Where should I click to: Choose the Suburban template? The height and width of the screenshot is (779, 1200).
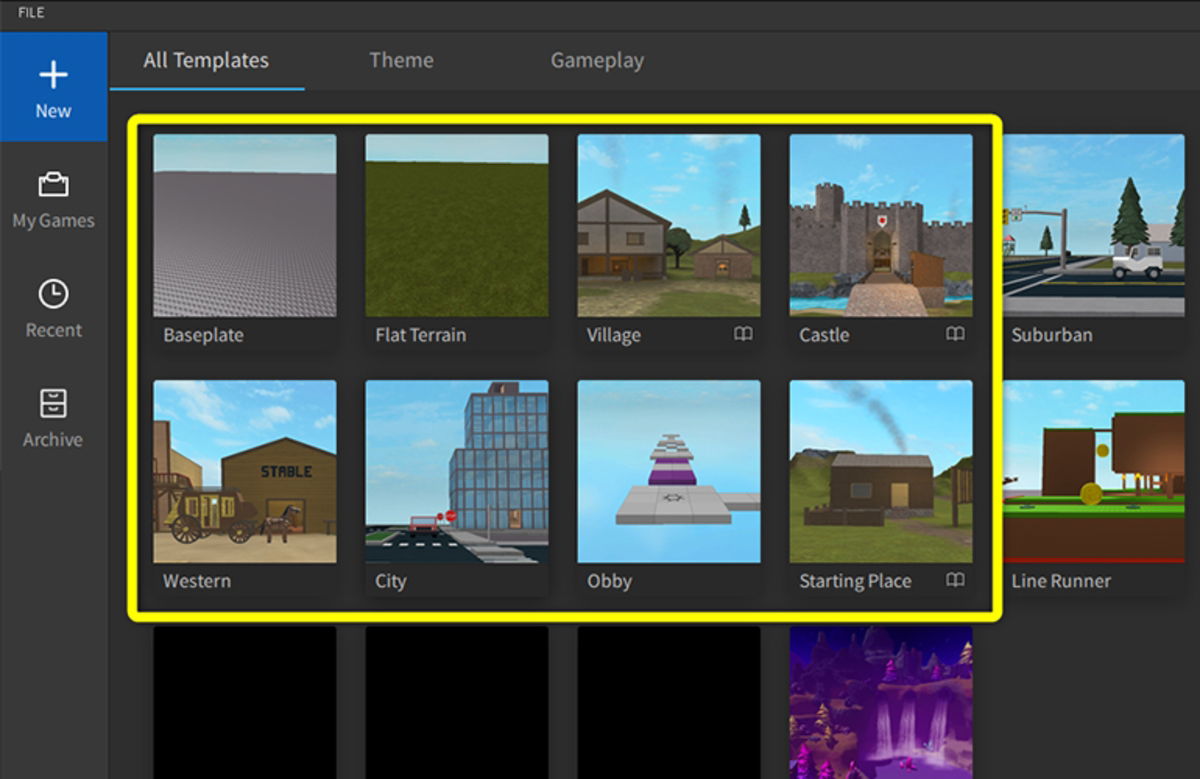pyautogui.click(x=1095, y=225)
